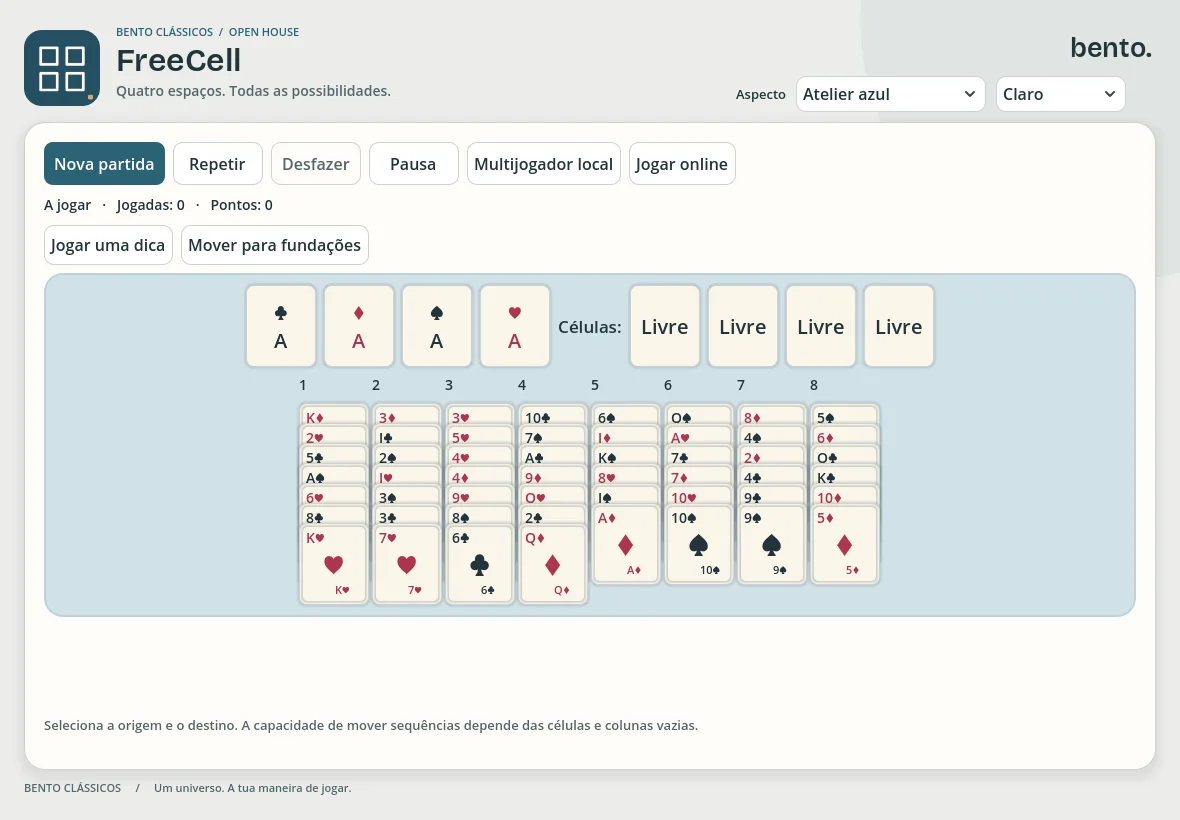Screen dimensions: 1180x820
Task: Open the Claro mode dropdown
Action: coord(1060,94)
